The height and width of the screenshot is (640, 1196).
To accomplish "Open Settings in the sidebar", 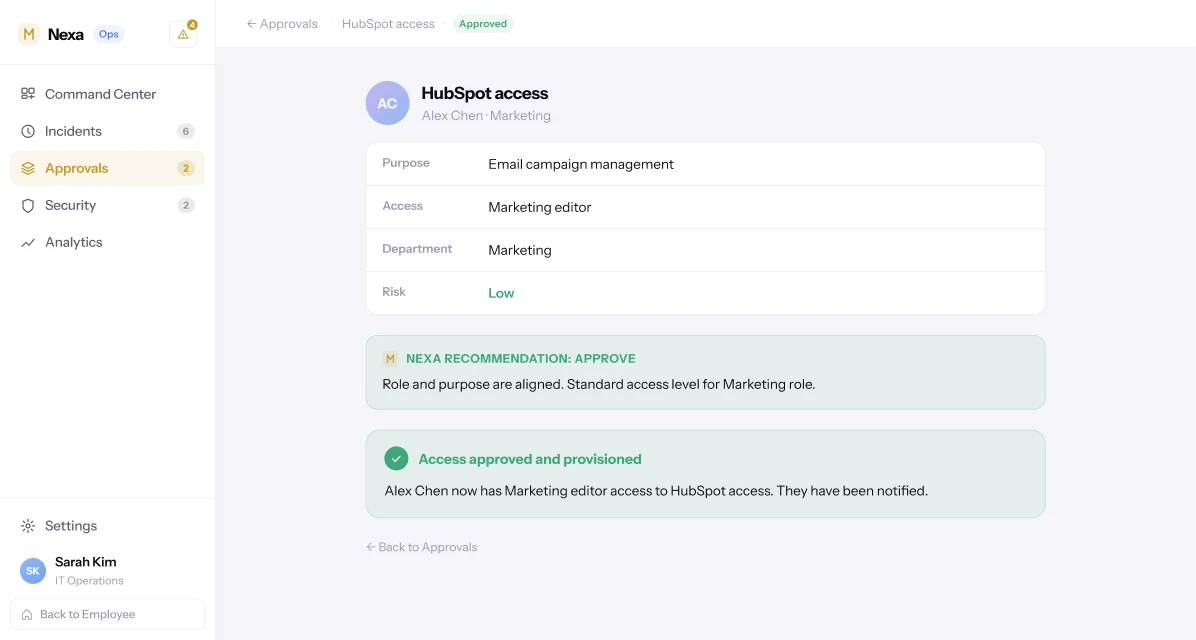I will click(108, 526).
